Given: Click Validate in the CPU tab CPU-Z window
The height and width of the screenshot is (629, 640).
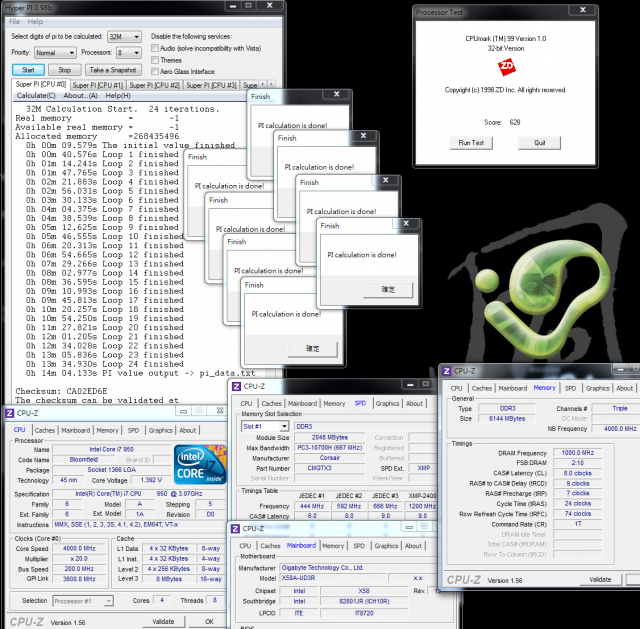Looking at the screenshot, I should [163, 621].
